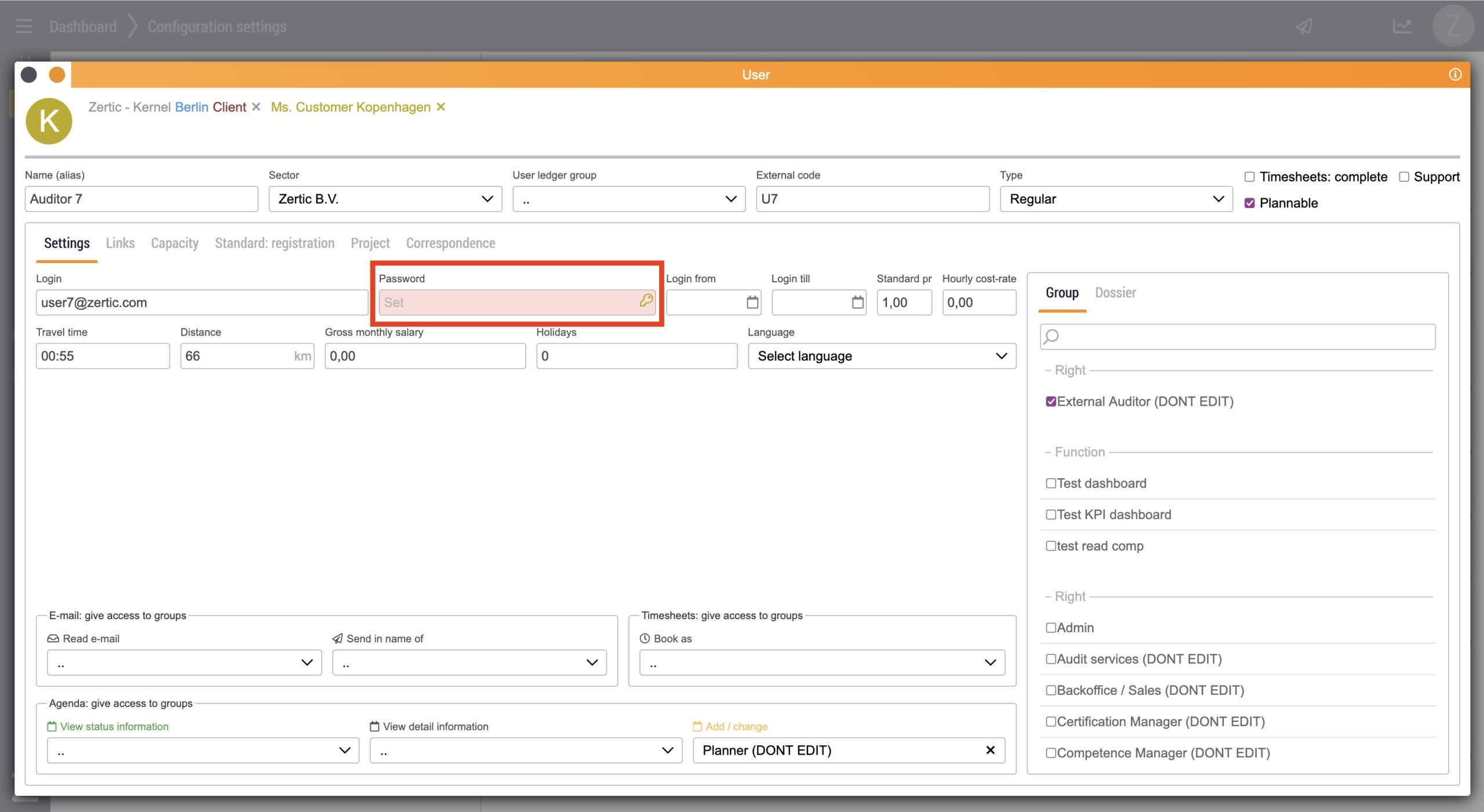The width and height of the screenshot is (1484, 812).
Task: Switch to the Dossier tab
Action: click(x=1115, y=293)
